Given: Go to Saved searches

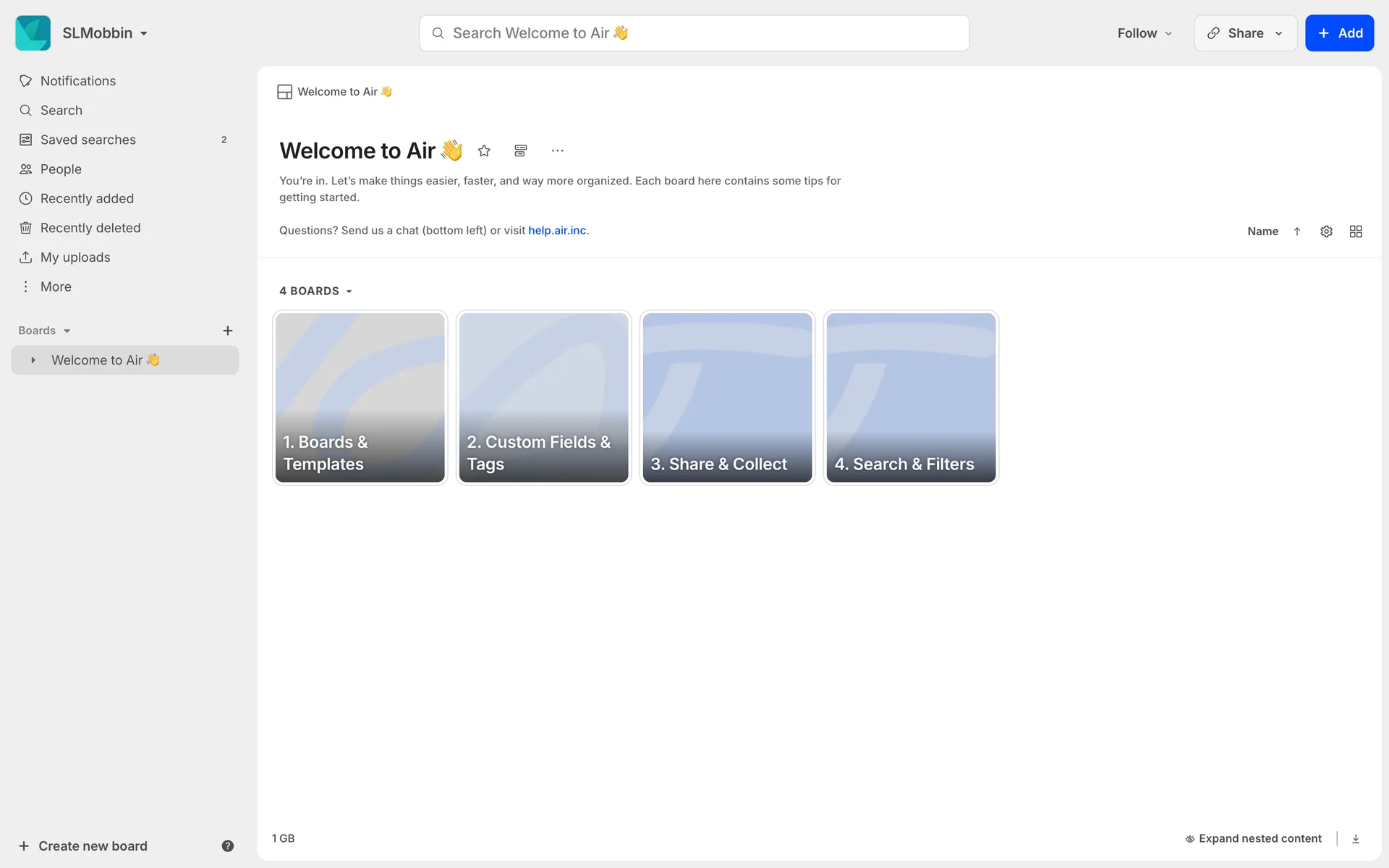Looking at the screenshot, I should [x=88, y=140].
